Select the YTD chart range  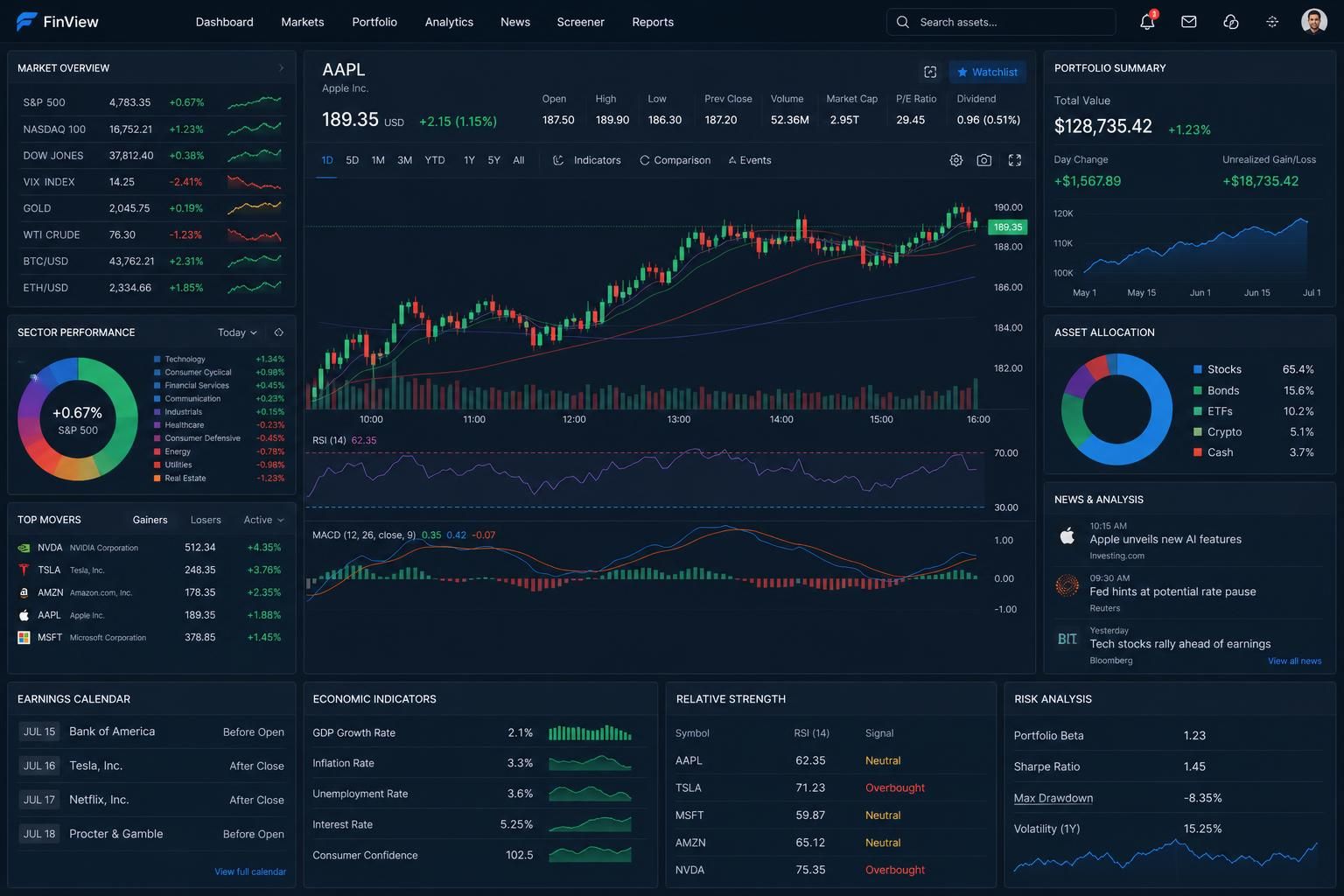435,160
